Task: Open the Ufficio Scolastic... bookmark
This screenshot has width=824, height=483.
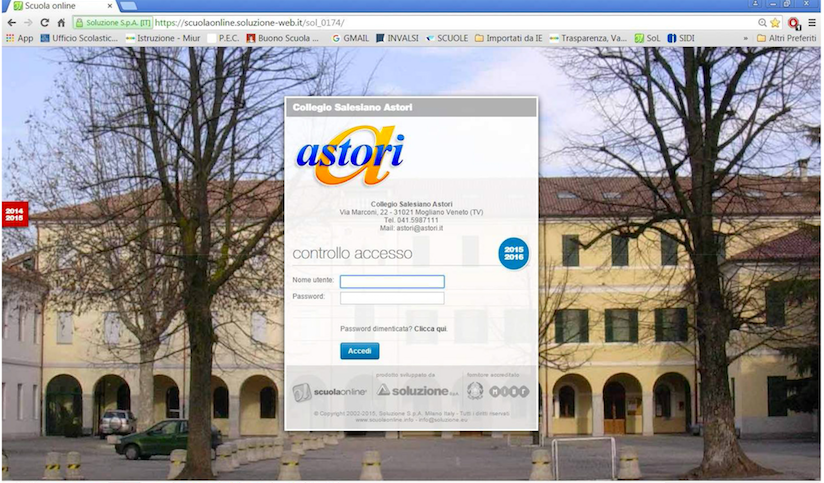Action: pyautogui.click(x=79, y=38)
